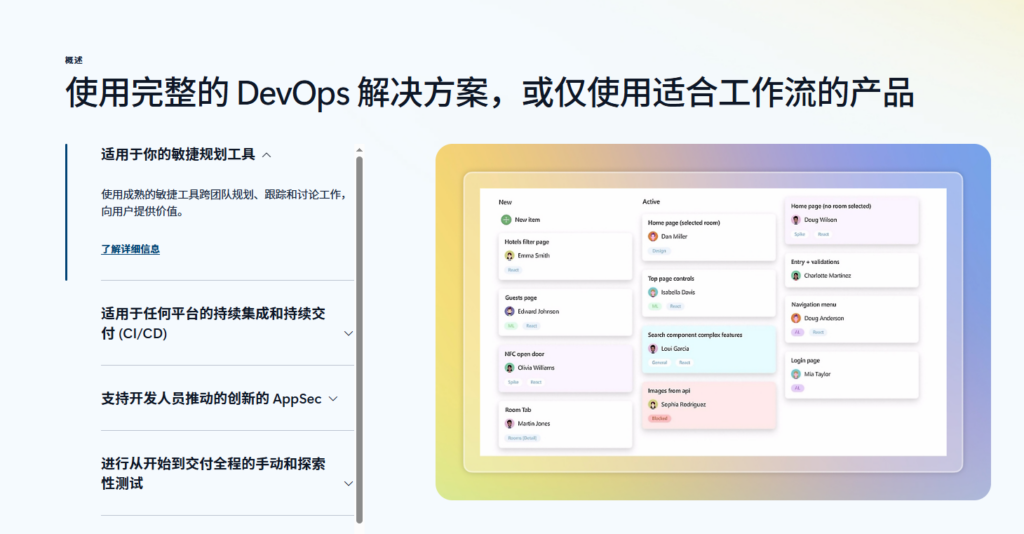Click the Spike tag on NFC open door card
The width and height of the screenshot is (1024, 534).
click(513, 382)
